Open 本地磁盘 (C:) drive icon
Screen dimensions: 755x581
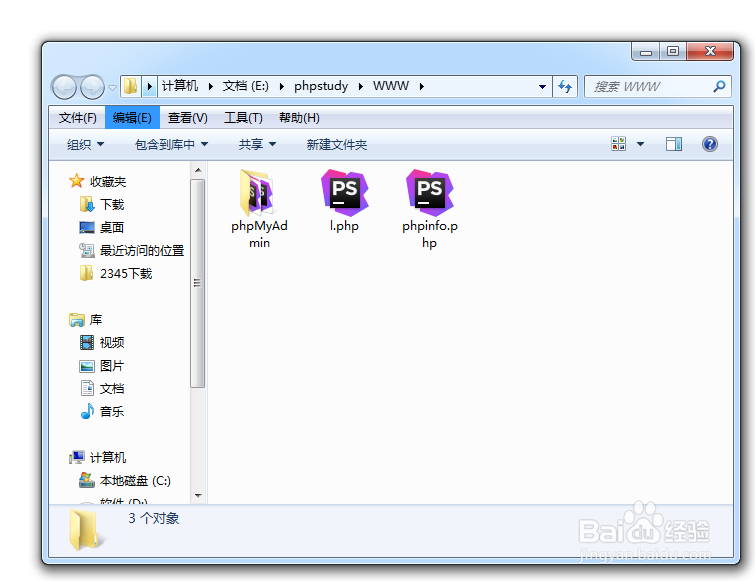tap(87, 480)
